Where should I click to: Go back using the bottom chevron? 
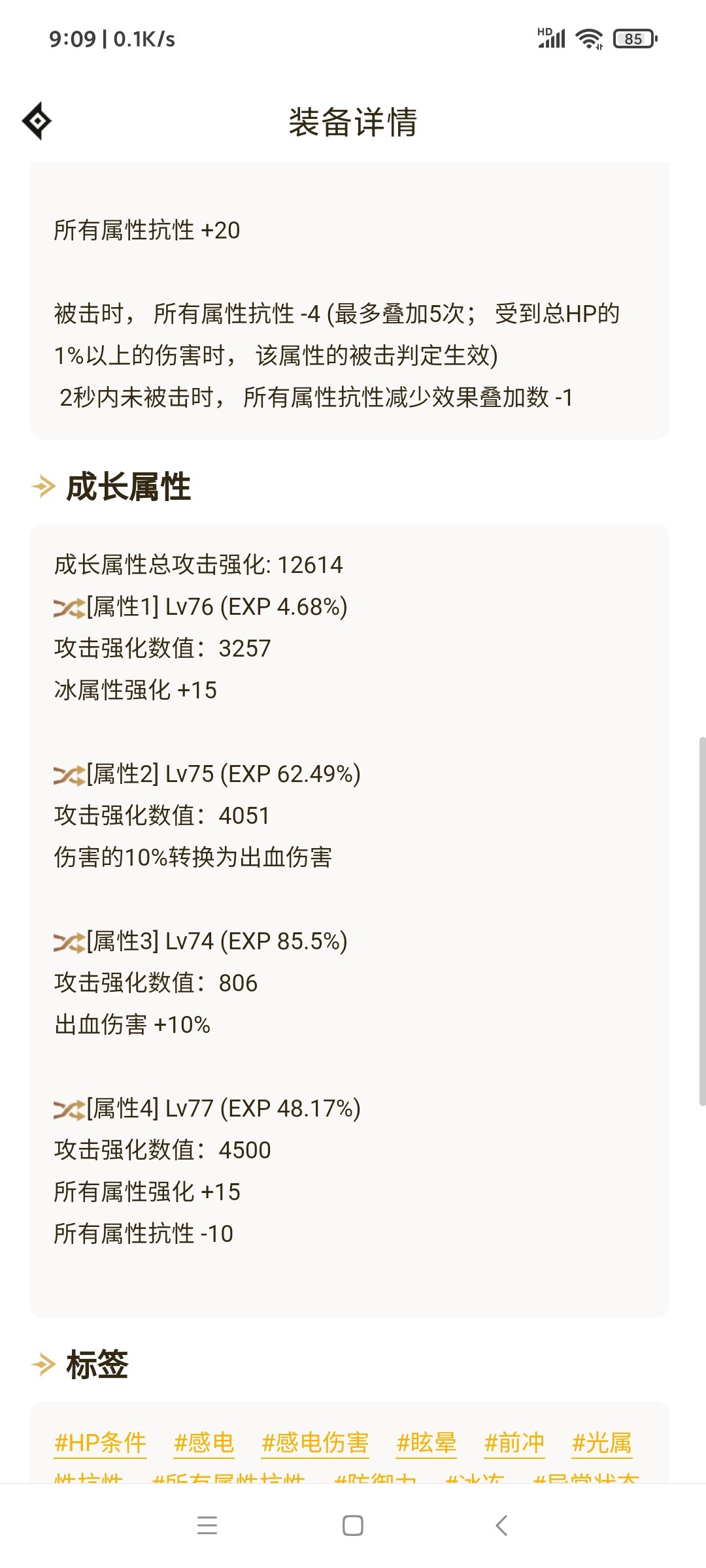501,1525
